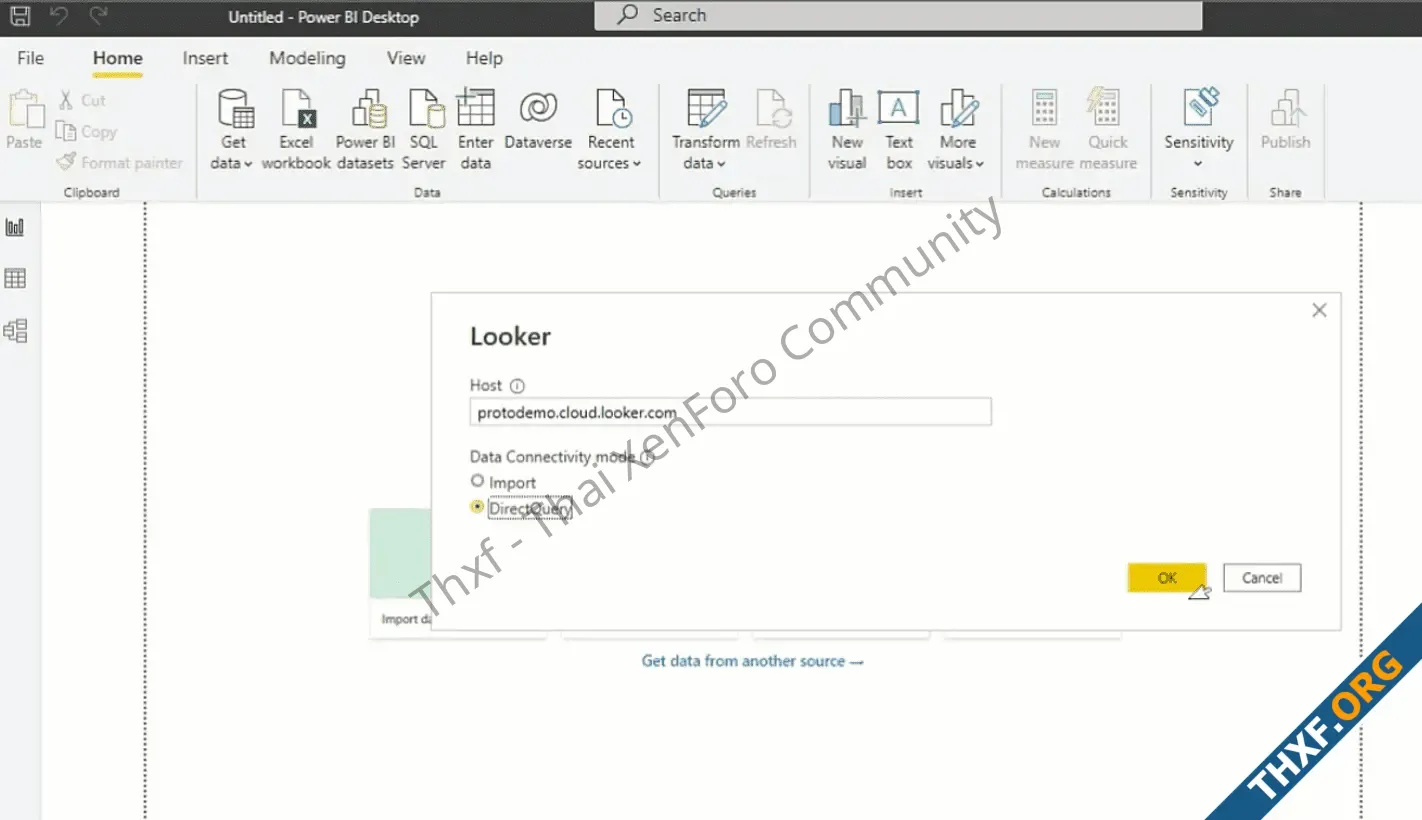
Task: Click the Host info icon
Action: (517, 386)
